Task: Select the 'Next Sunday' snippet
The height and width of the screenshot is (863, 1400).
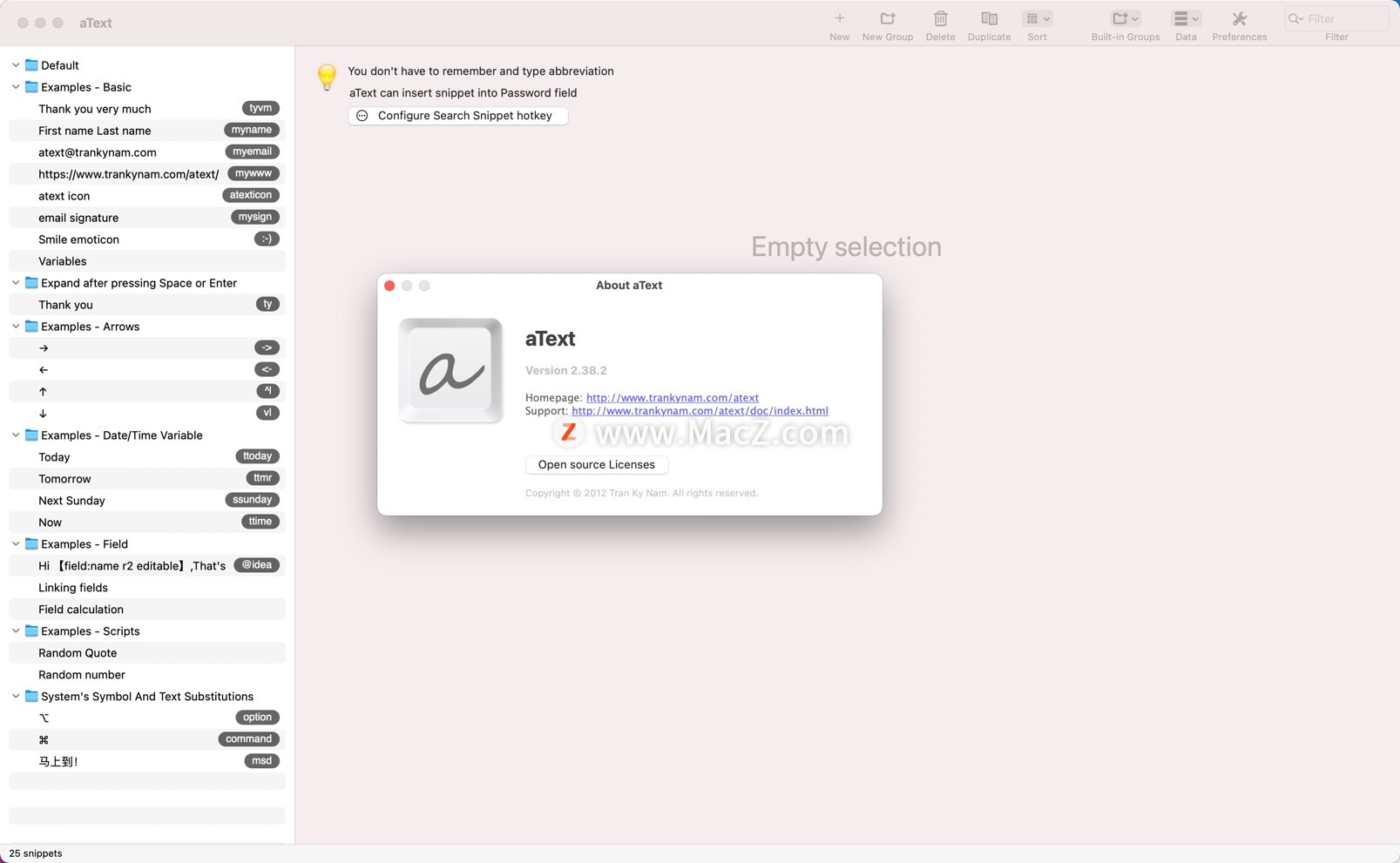Action: click(x=147, y=501)
